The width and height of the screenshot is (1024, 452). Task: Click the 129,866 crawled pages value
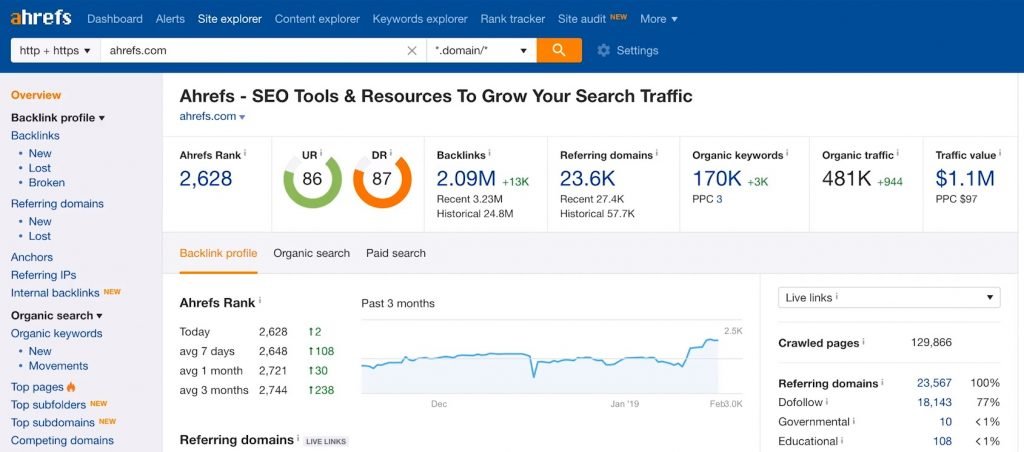(x=931, y=342)
